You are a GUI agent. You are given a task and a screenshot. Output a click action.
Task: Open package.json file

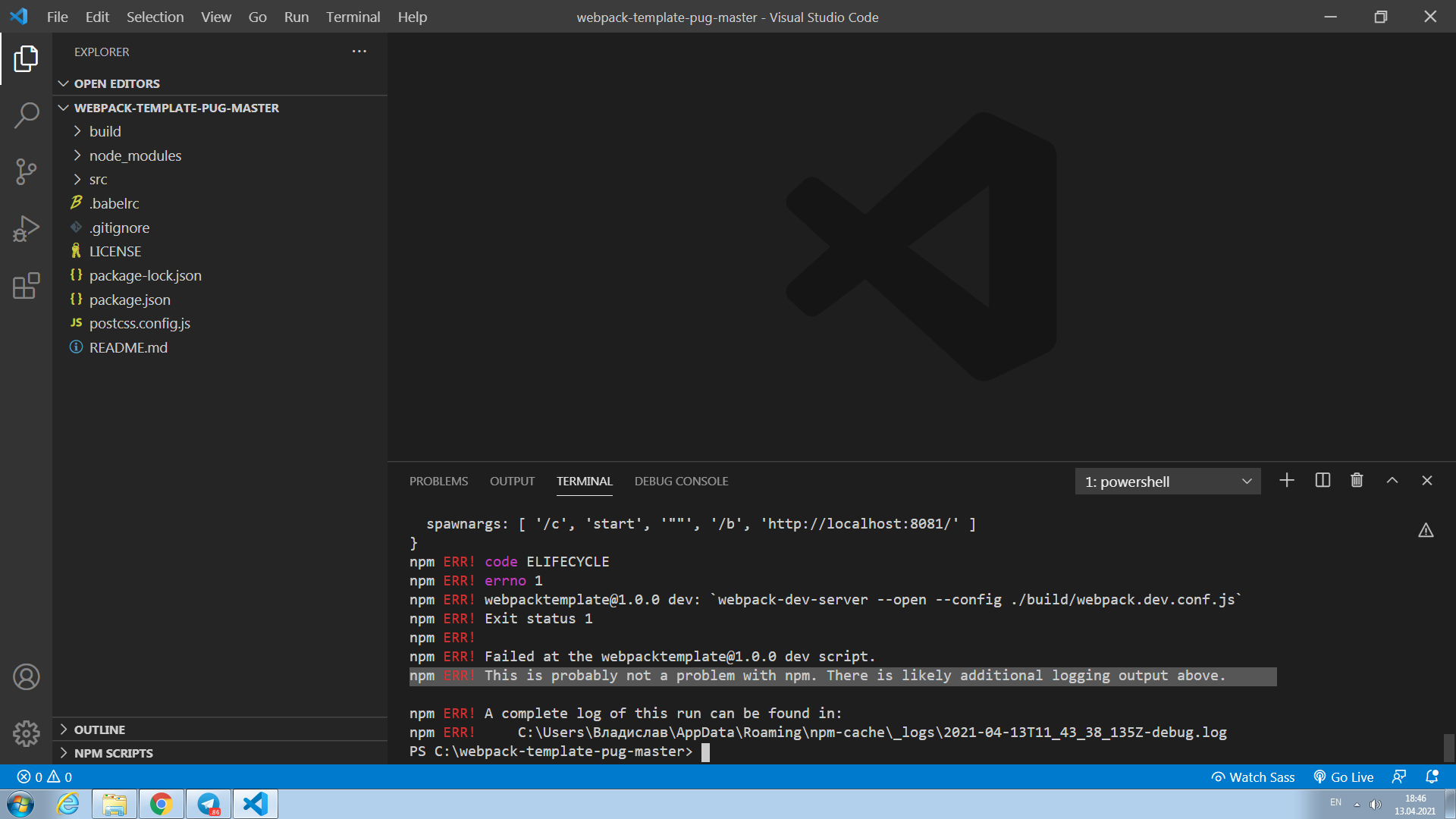pyautogui.click(x=220, y=300)
